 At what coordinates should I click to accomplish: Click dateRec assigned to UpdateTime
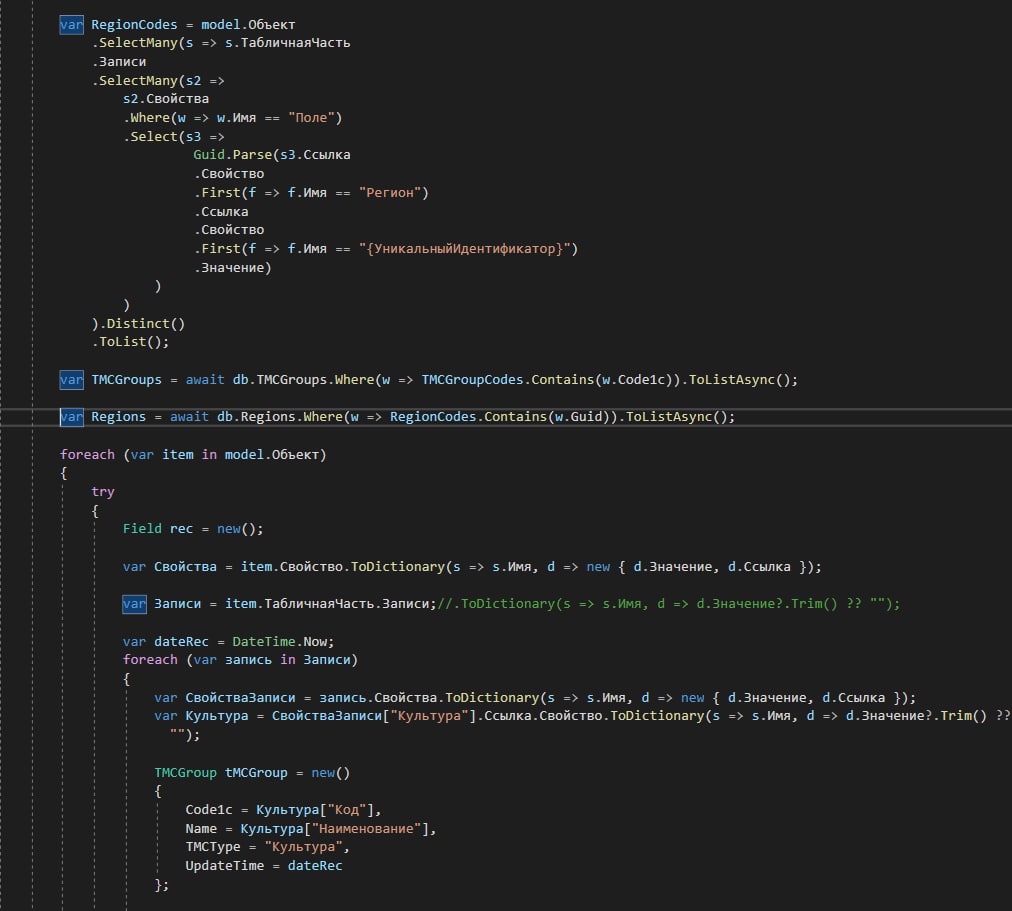pyautogui.click(x=315, y=866)
